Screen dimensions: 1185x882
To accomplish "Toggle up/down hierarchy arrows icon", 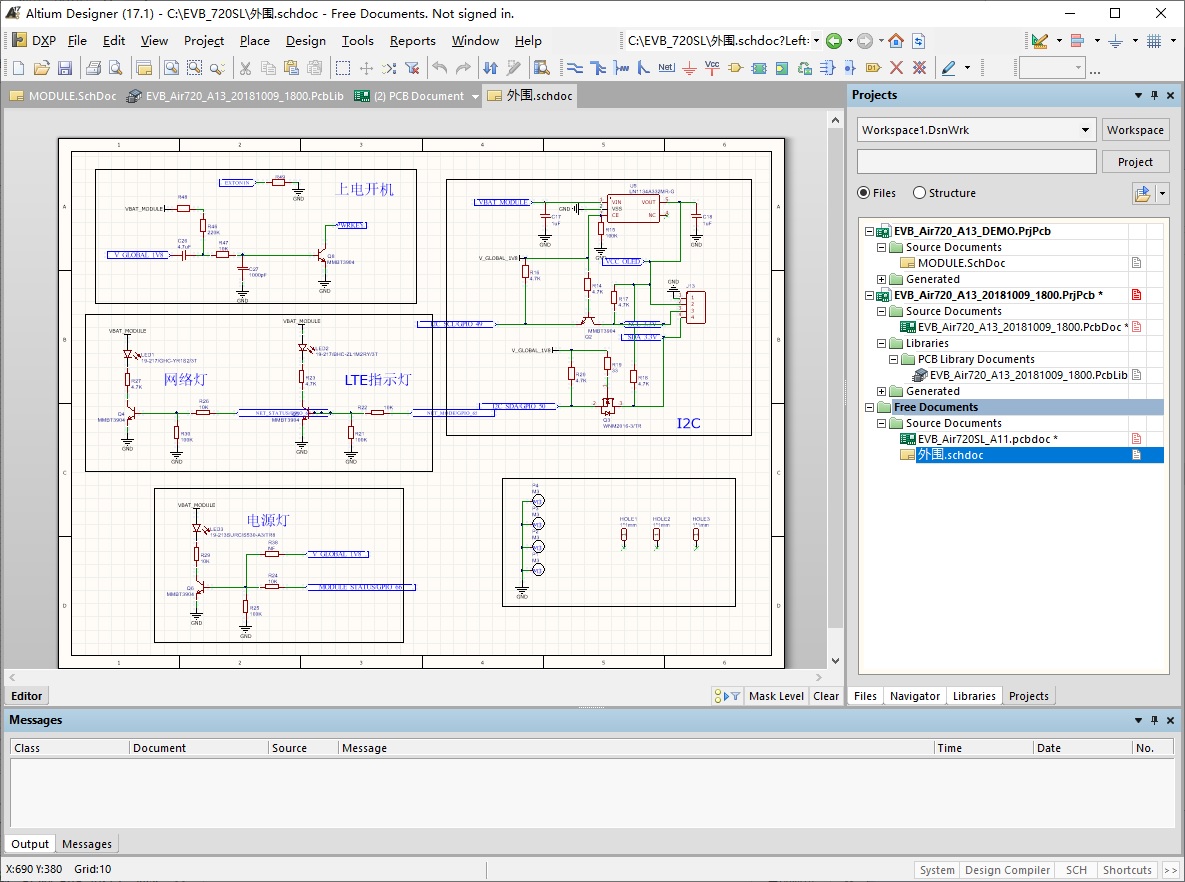I will coord(490,68).
